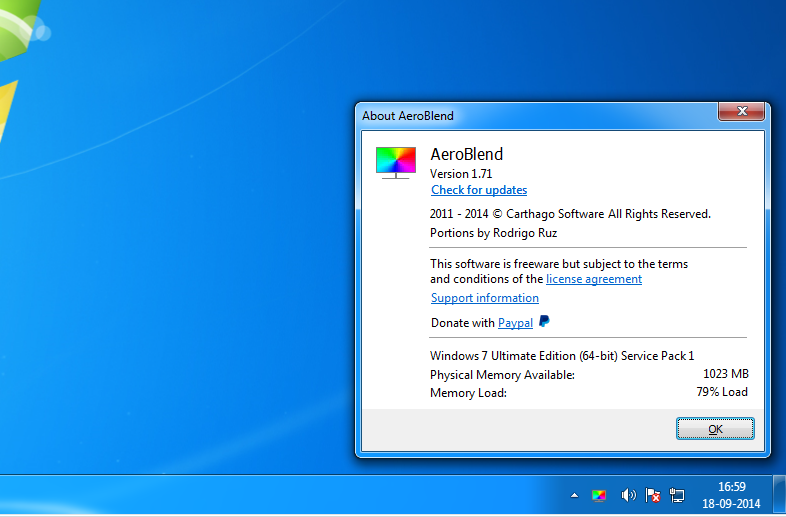Click the AeroBlend color monitor logo
The image size is (786, 517).
tap(396, 162)
